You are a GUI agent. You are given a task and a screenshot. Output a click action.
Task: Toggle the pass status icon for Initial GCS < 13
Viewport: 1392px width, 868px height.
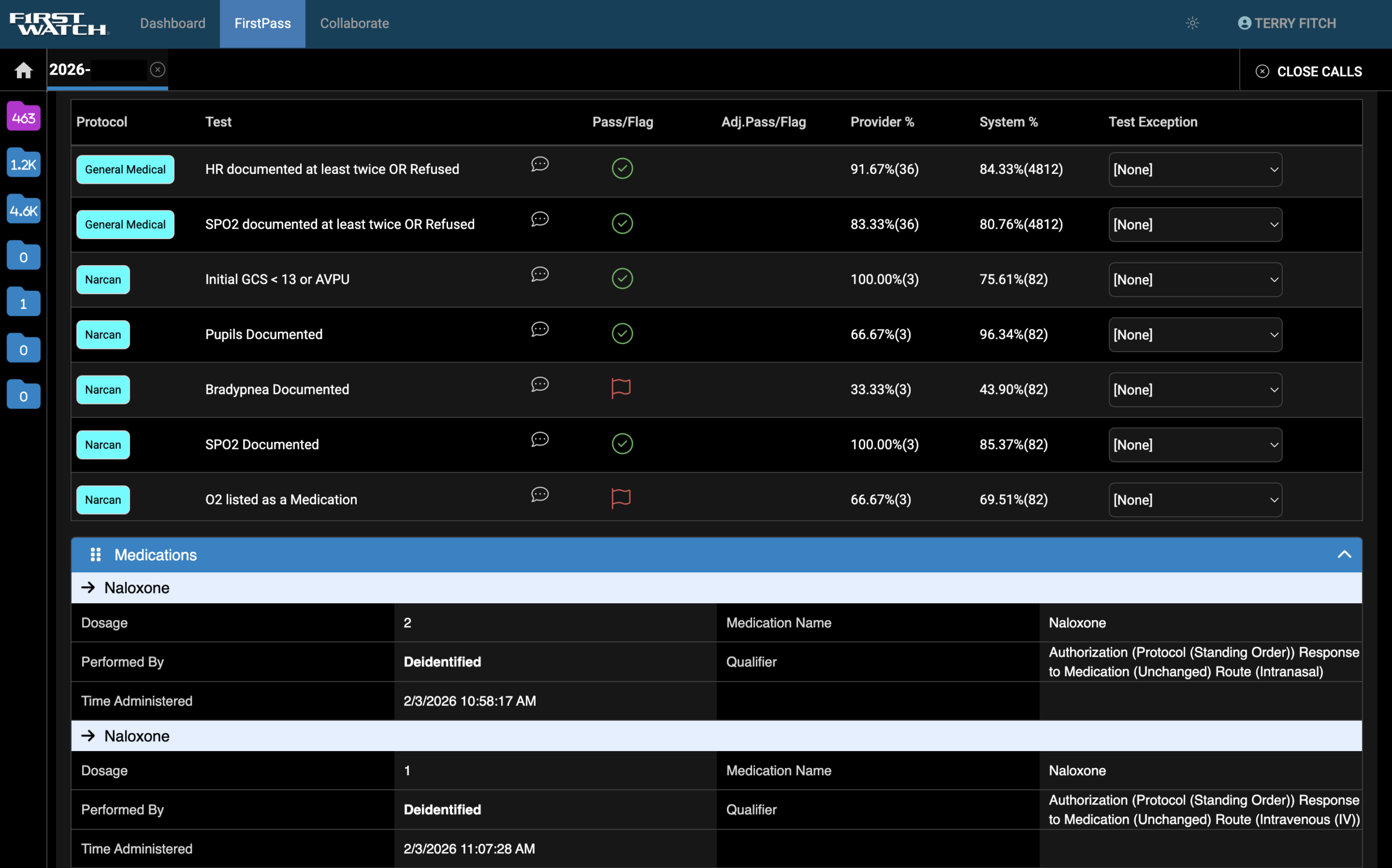coord(622,278)
